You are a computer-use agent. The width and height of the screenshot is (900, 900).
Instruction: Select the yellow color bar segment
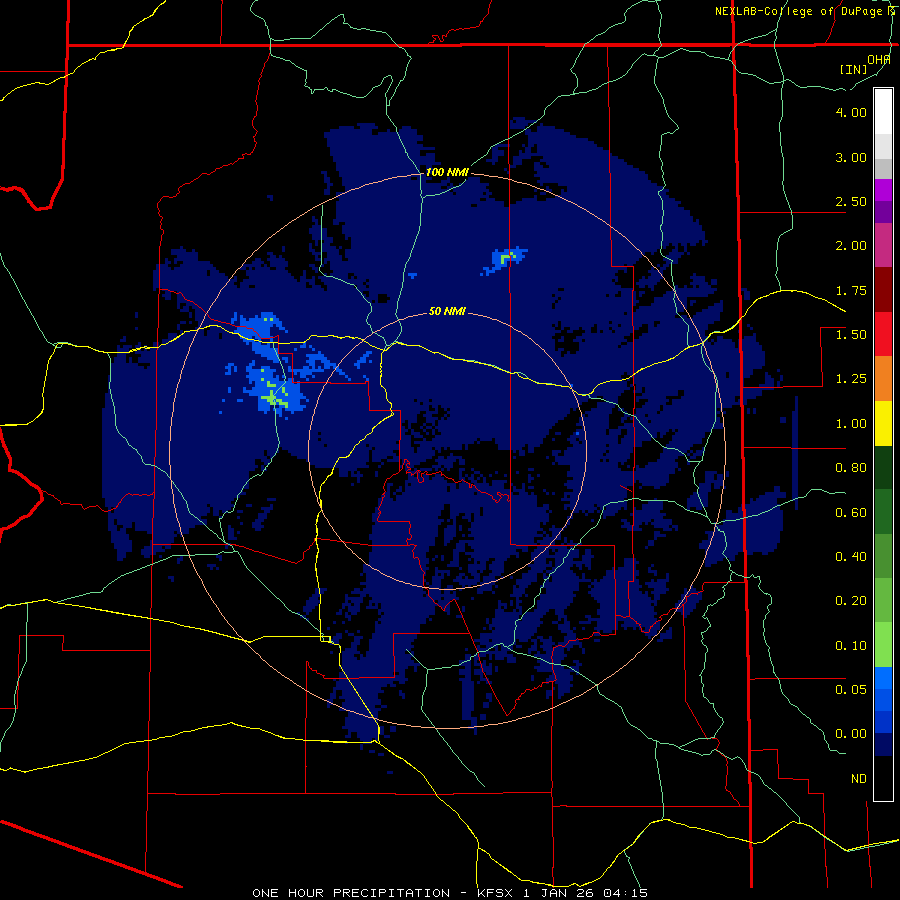click(883, 424)
